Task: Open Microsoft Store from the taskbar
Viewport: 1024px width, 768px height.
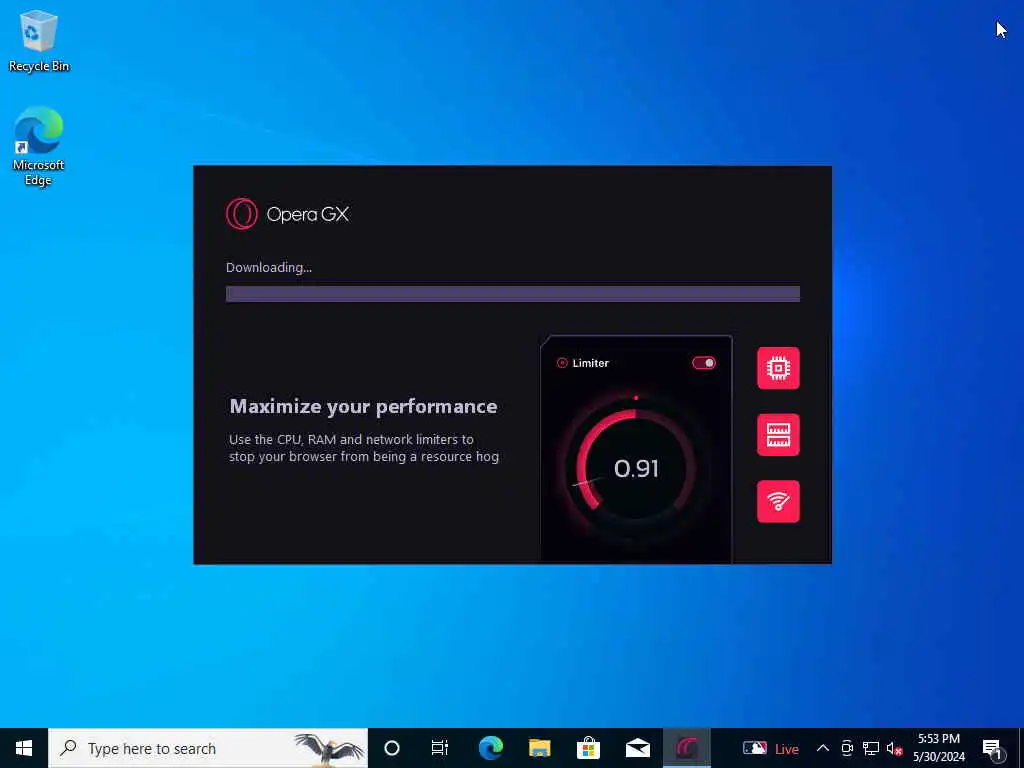Action: 588,748
